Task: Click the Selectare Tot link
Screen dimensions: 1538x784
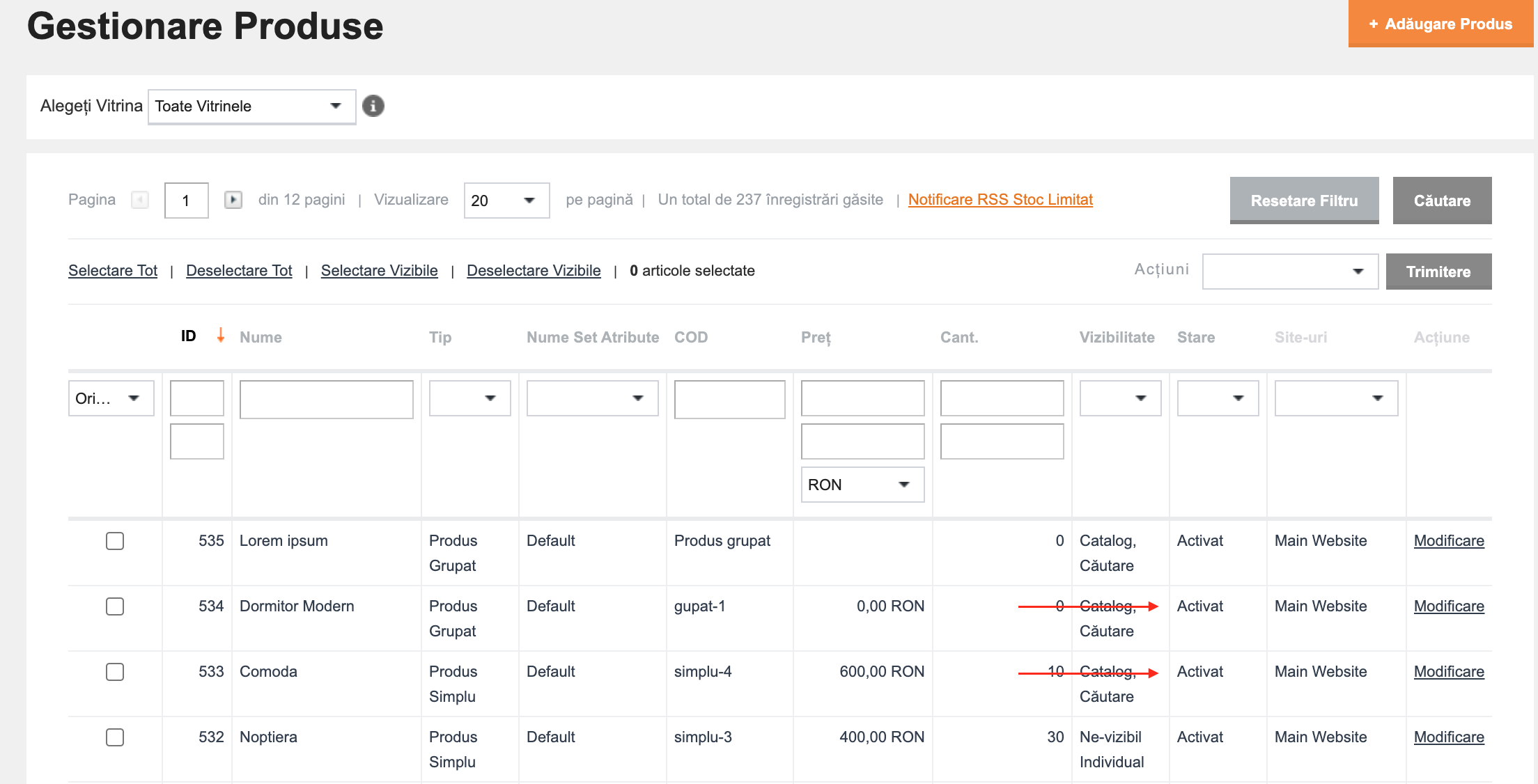Action: tap(113, 271)
